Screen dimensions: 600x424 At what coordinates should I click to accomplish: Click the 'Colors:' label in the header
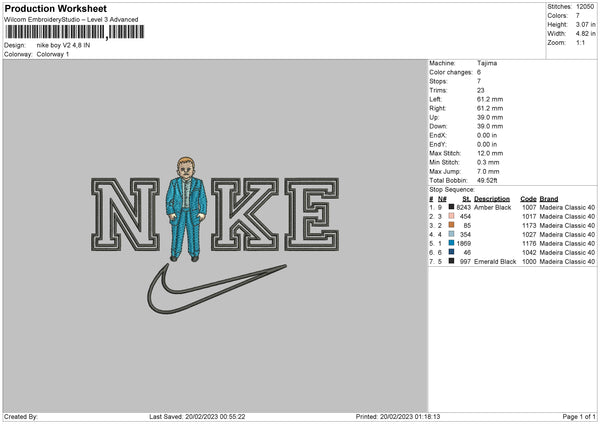click(558, 16)
